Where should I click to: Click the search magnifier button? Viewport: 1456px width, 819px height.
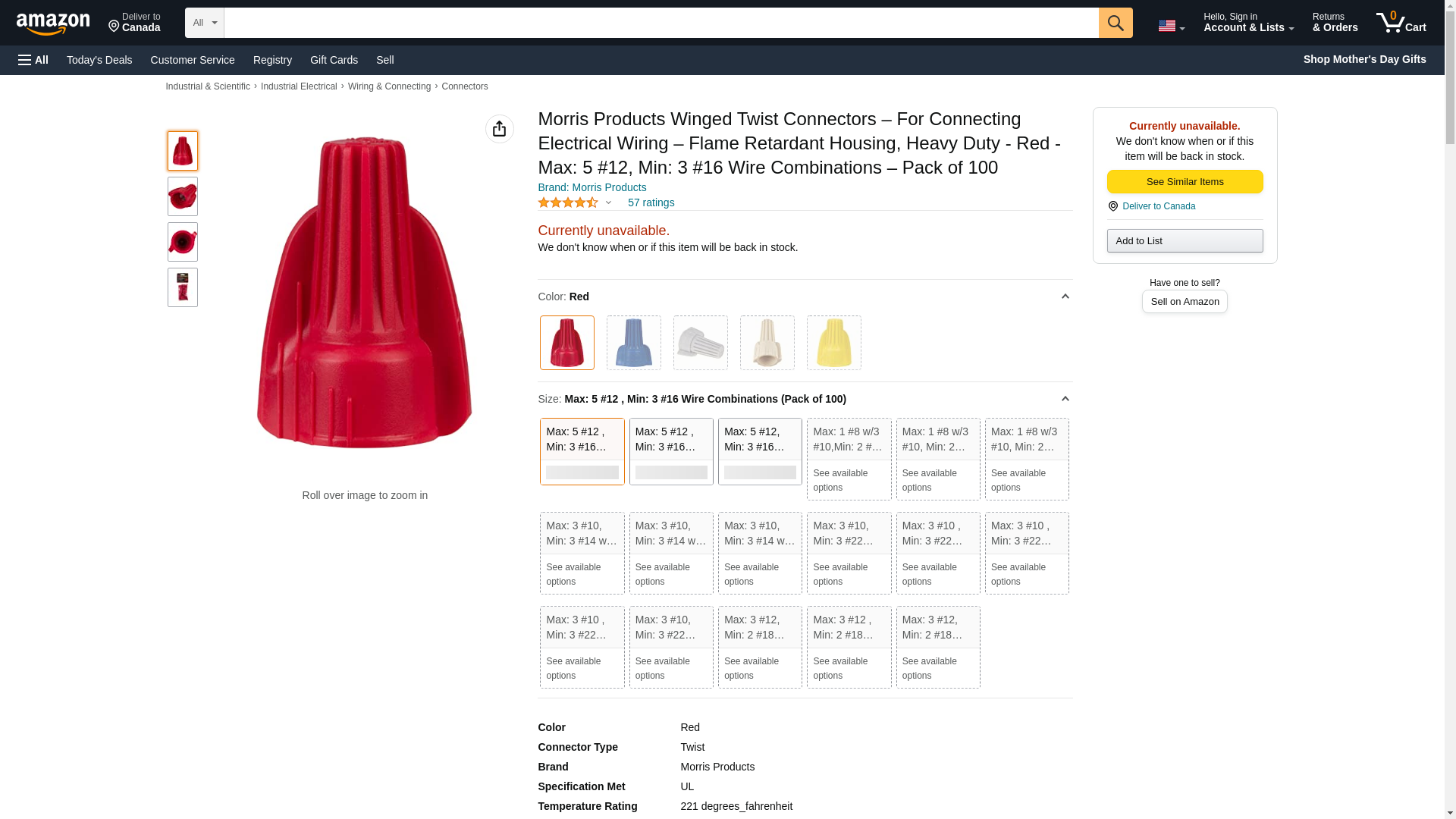[x=1115, y=23]
